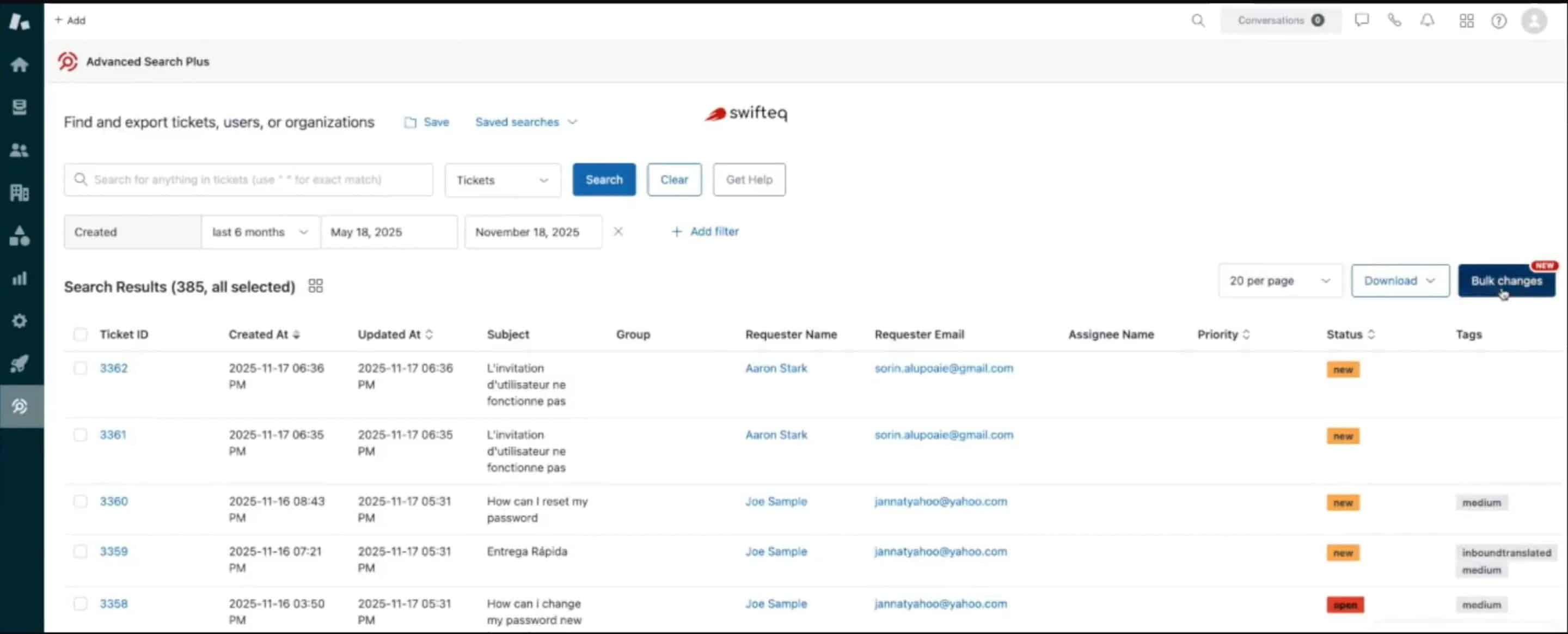This screenshot has width=1568, height=634.
Task: Check the box for ticket 3358
Action: tap(81, 603)
